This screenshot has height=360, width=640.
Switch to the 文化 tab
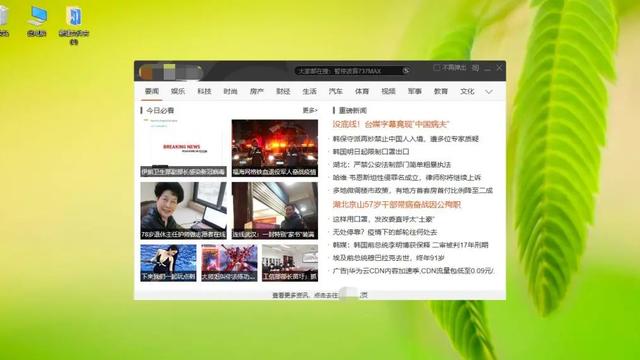467,91
